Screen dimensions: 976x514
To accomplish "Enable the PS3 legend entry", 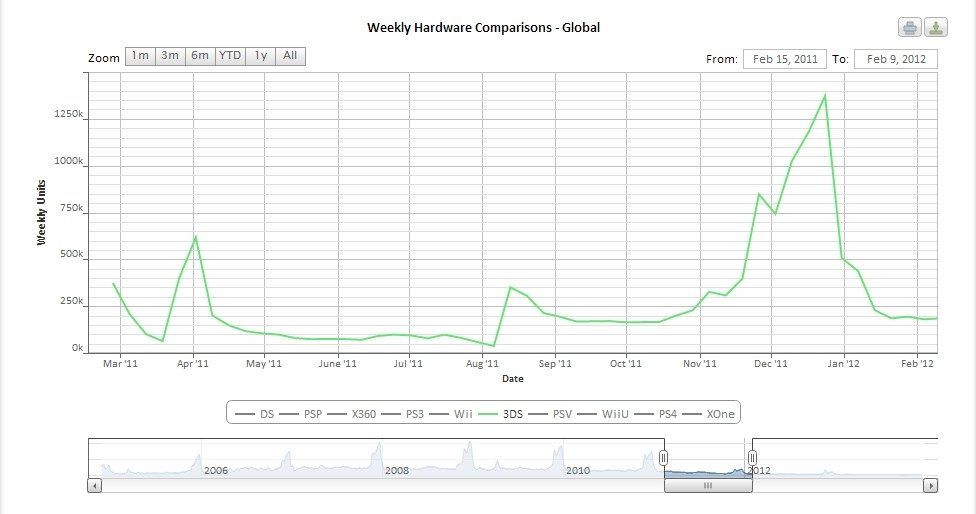I will tap(407, 413).
